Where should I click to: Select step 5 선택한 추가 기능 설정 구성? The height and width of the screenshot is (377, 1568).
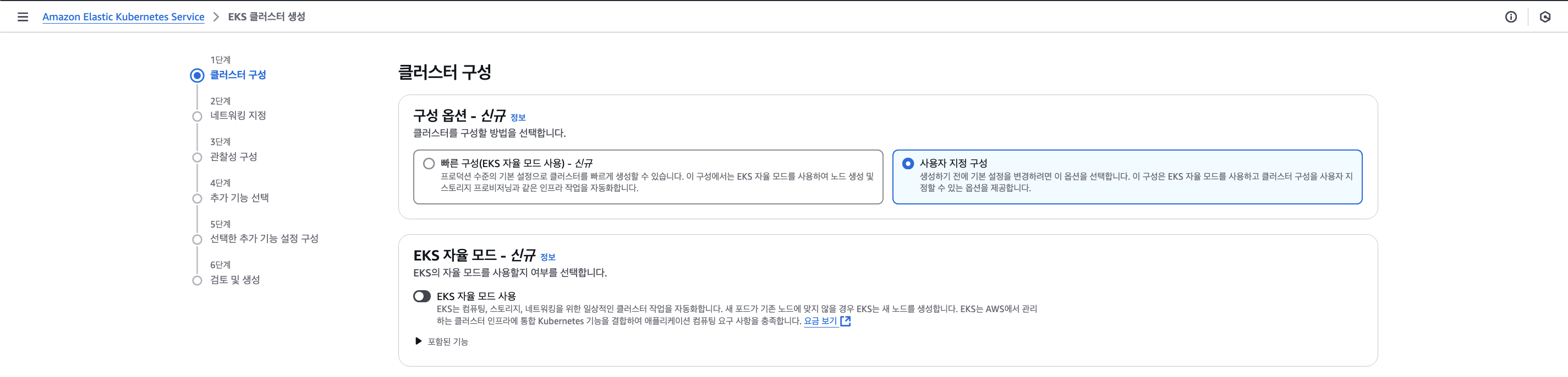(x=264, y=239)
